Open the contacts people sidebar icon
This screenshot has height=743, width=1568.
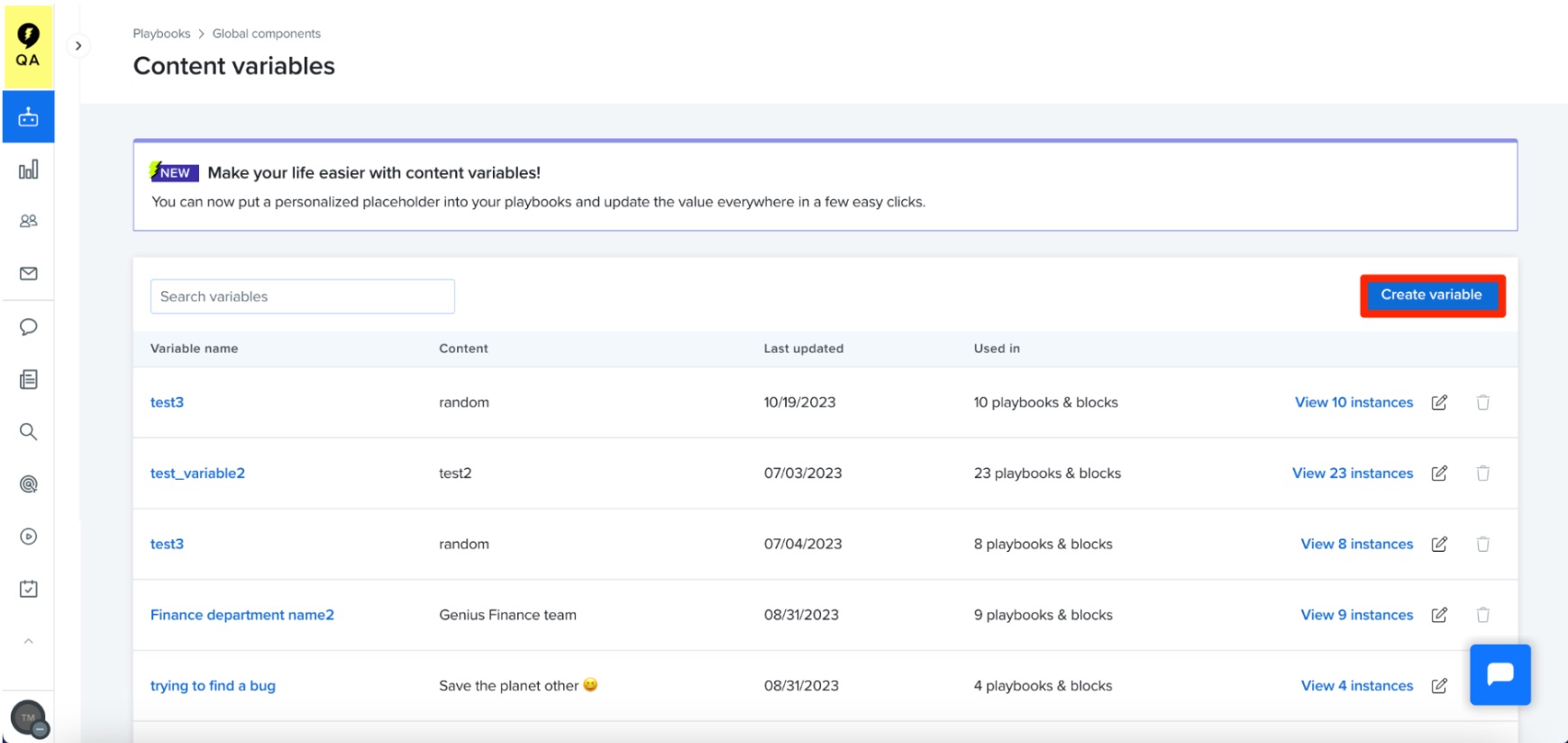point(29,221)
